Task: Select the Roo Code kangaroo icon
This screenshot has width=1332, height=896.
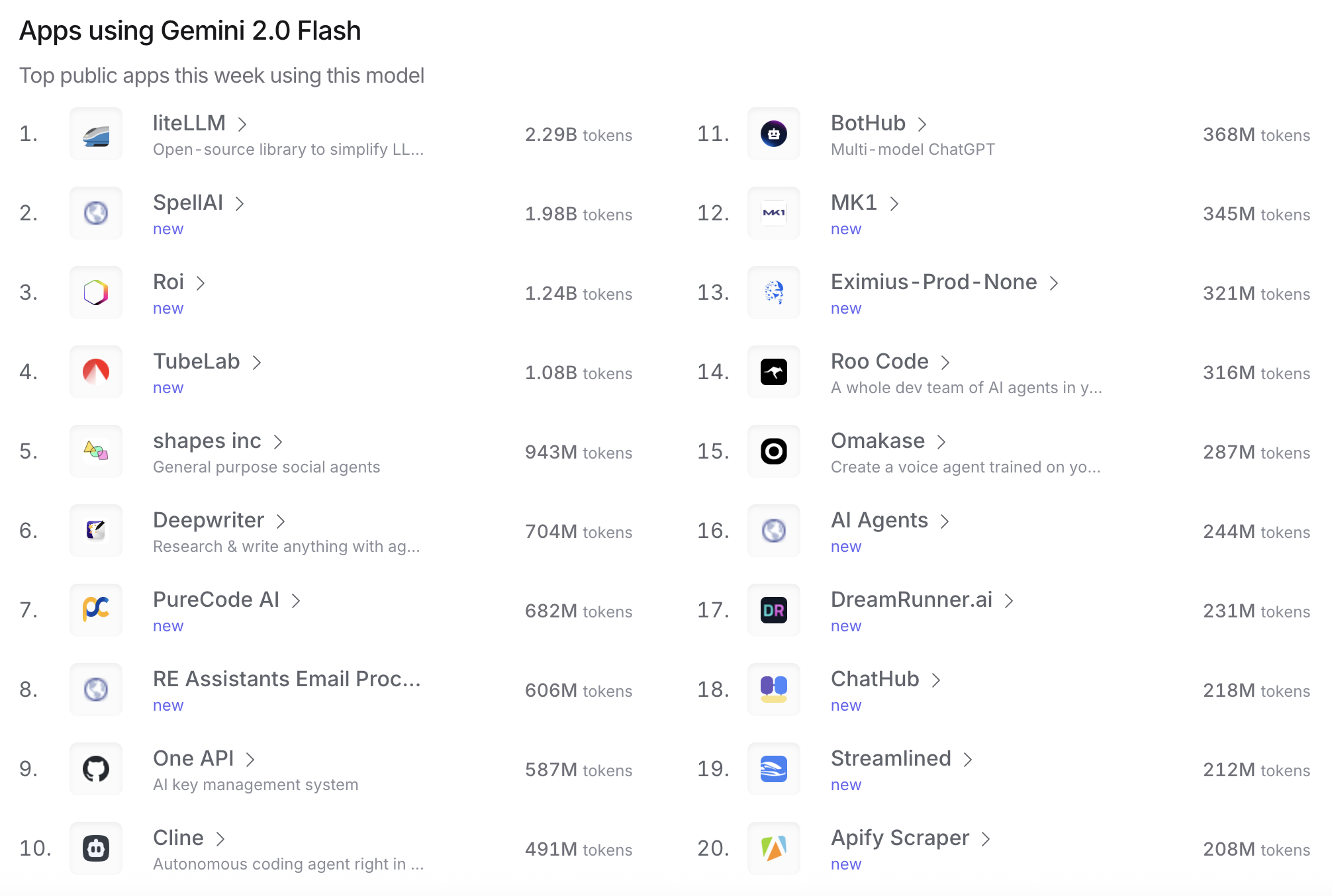Action: click(x=773, y=372)
